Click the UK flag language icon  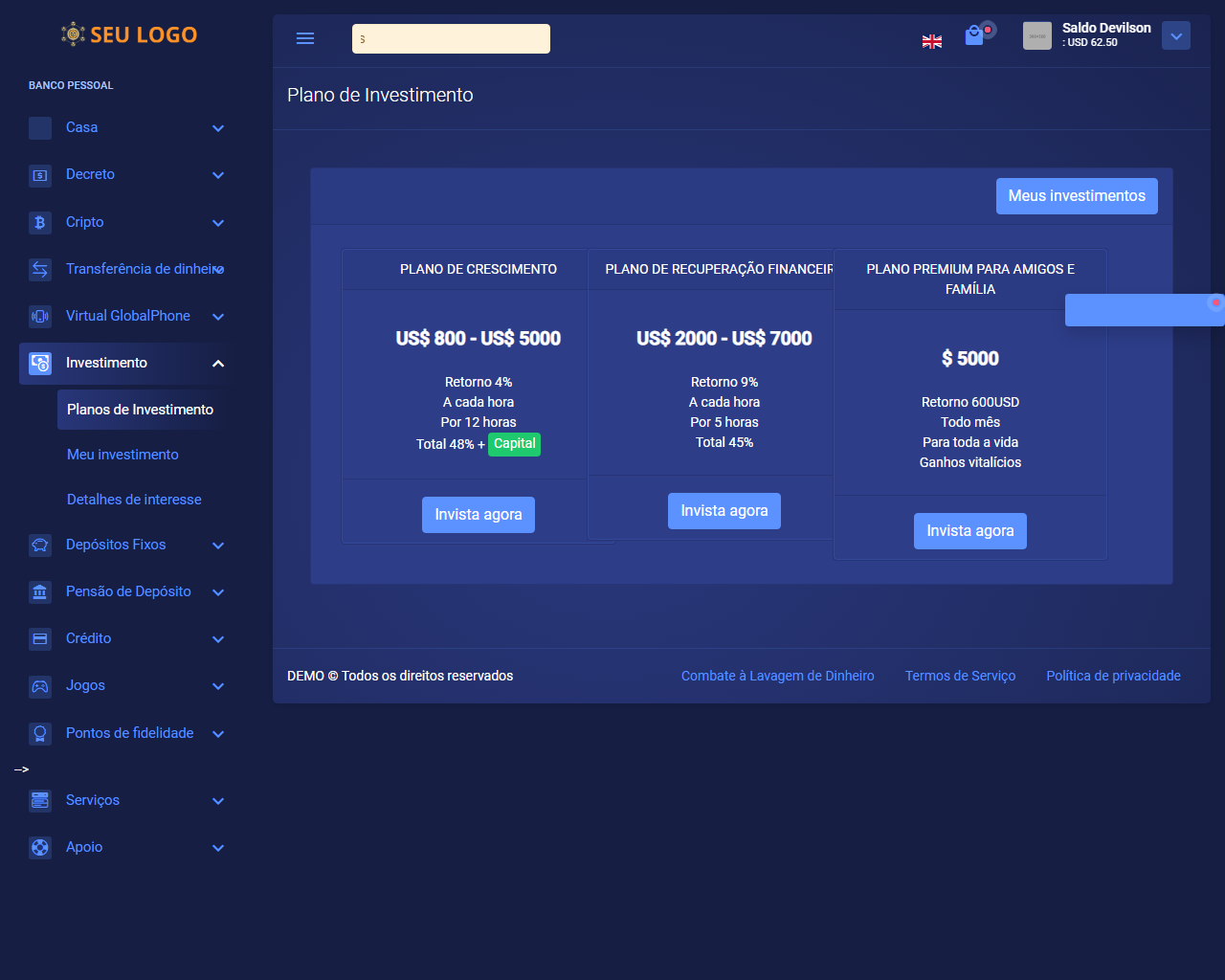pos(931,41)
